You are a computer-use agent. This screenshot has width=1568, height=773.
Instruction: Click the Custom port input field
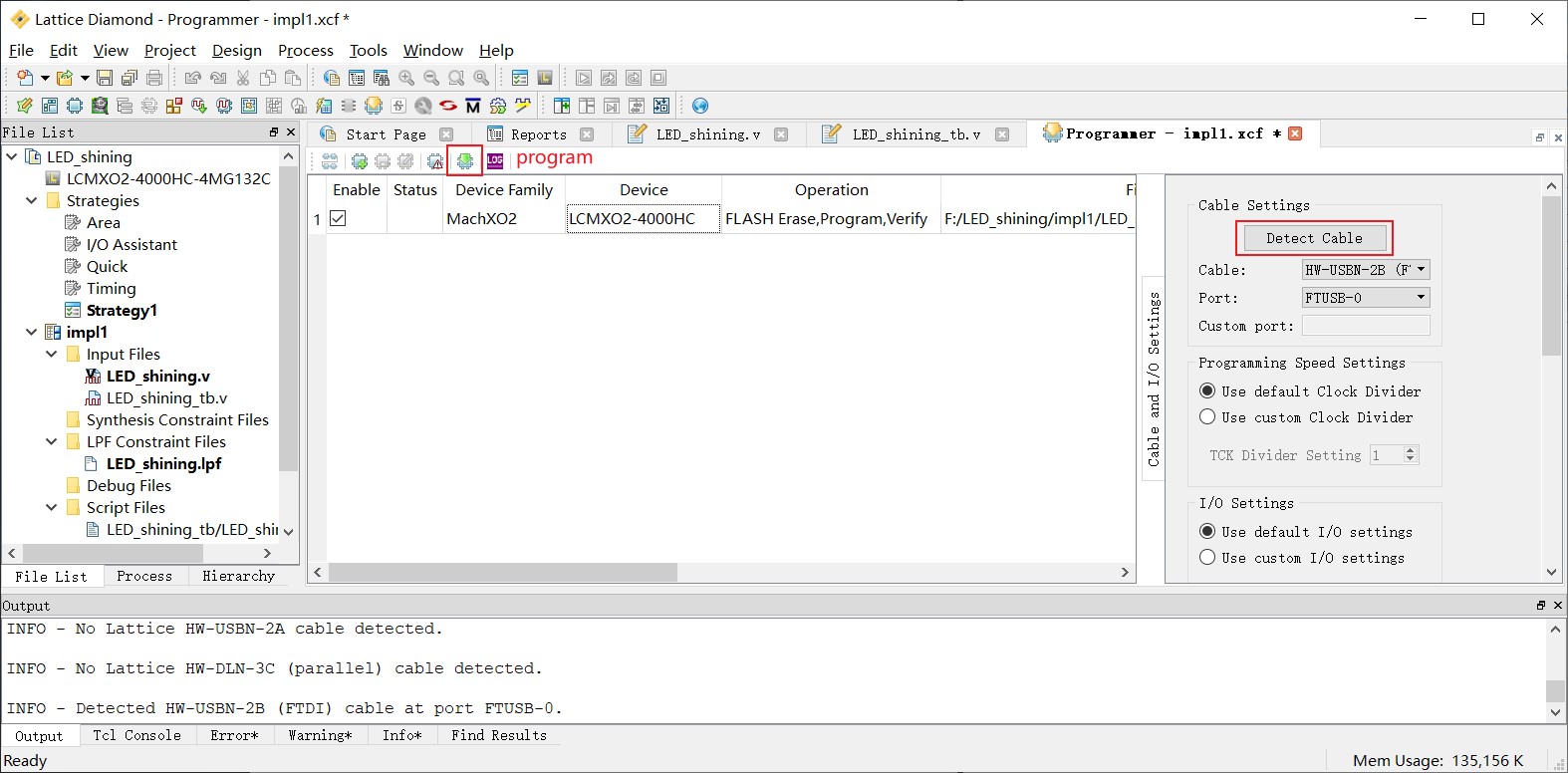1366,326
